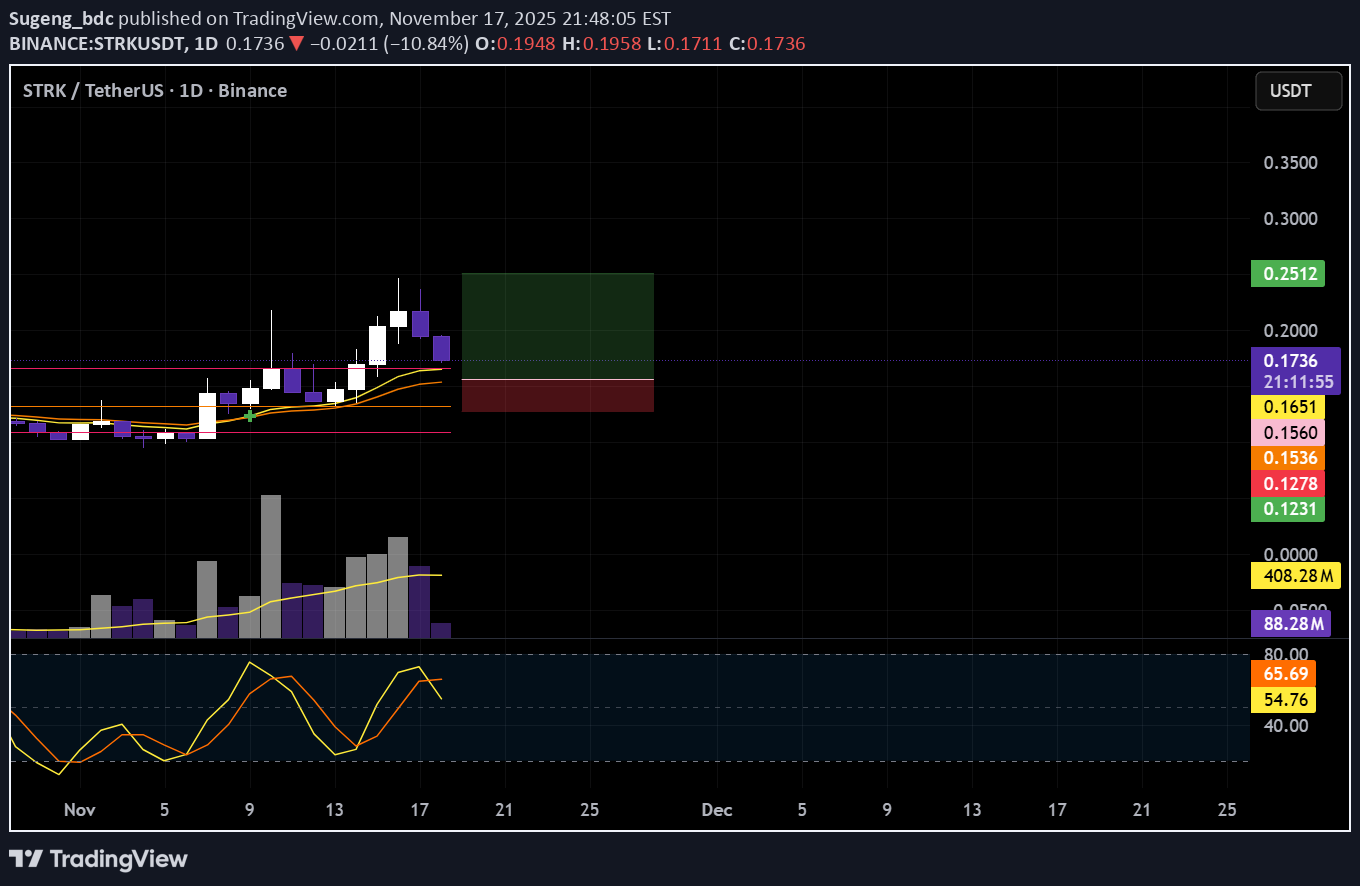Select the Dec label on the time axis
Image resolution: width=1360 pixels, height=886 pixels.
tap(716, 810)
